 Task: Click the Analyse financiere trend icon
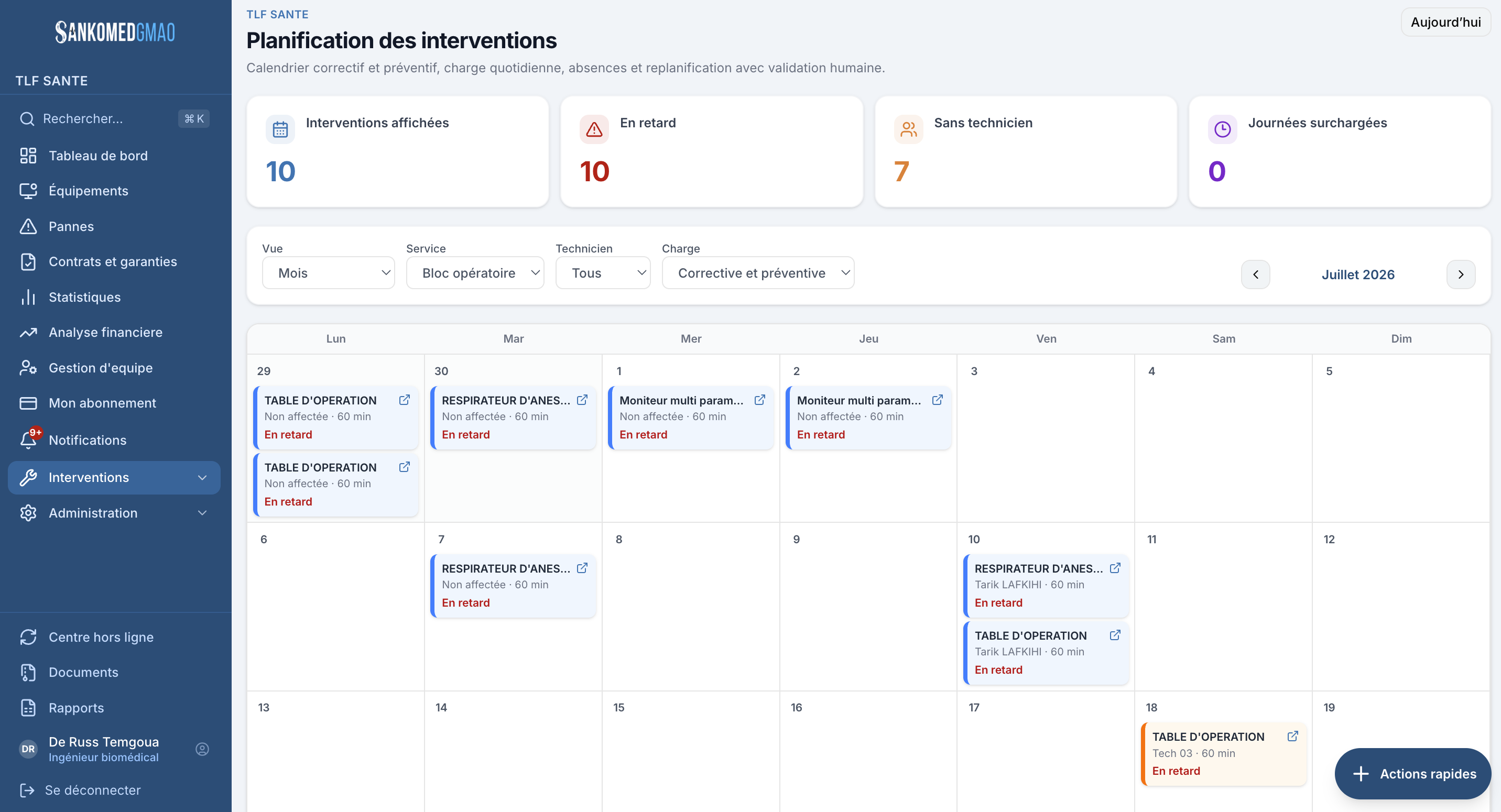pyautogui.click(x=28, y=333)
